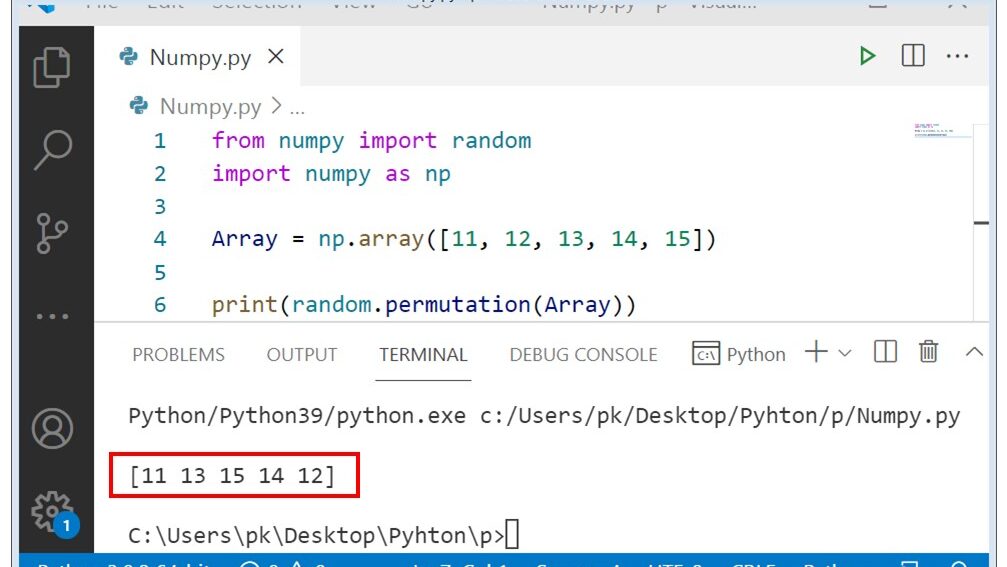
Task: Open Manage settings gear icon
Action: point(52,511)
